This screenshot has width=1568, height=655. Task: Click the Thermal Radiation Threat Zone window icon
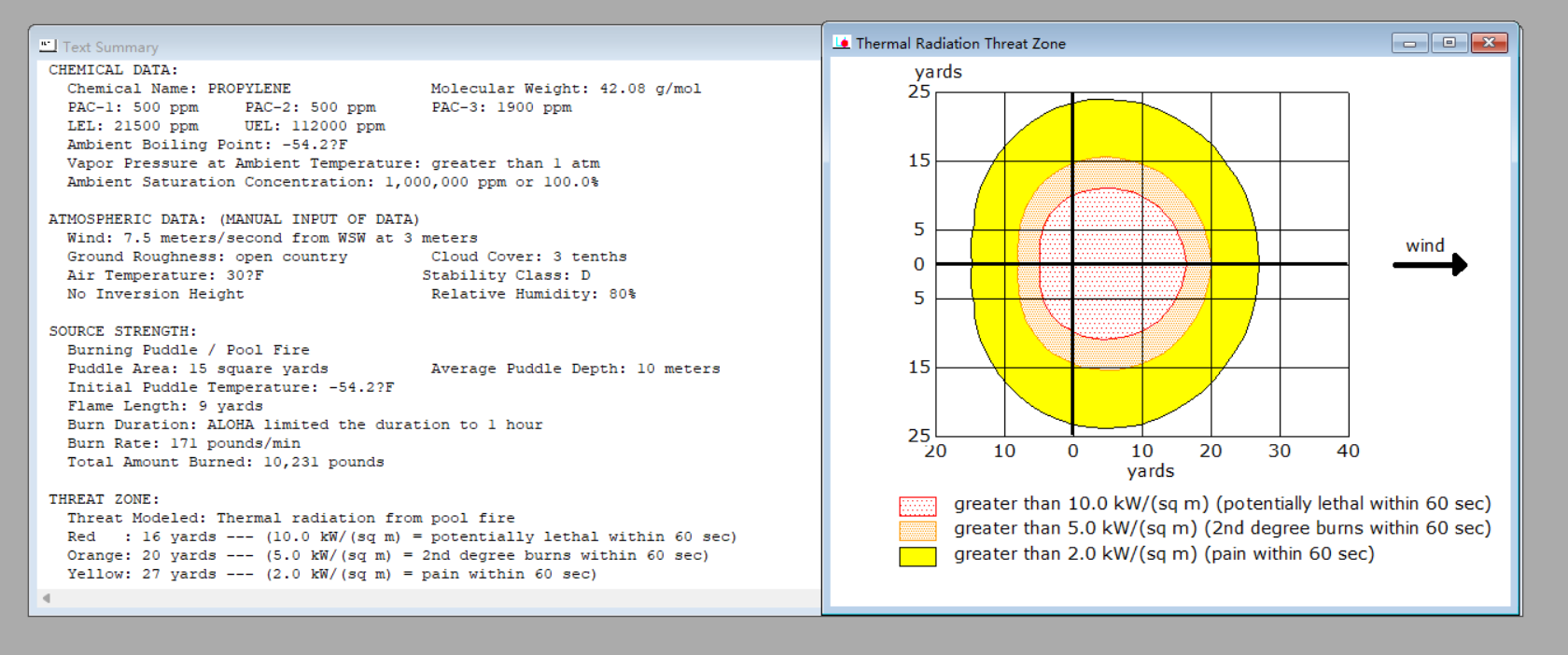pos(842,43)
